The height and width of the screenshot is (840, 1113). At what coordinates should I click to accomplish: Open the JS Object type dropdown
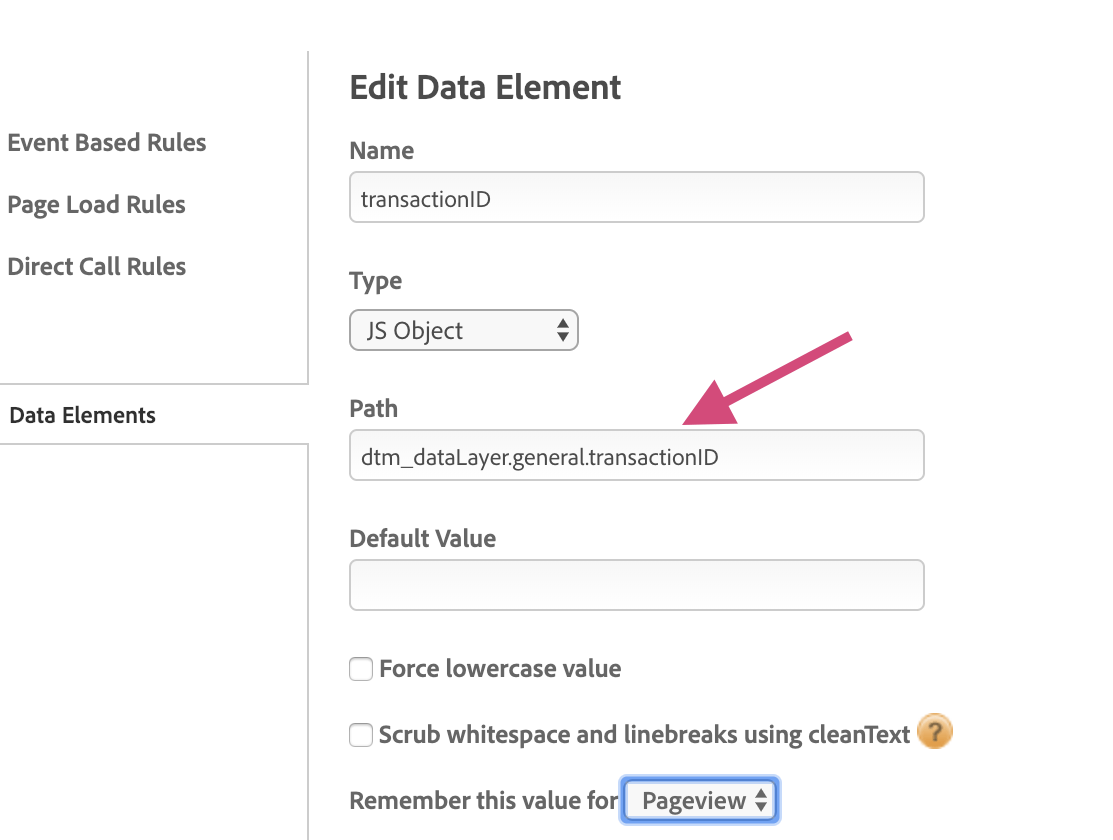(464, 331)
